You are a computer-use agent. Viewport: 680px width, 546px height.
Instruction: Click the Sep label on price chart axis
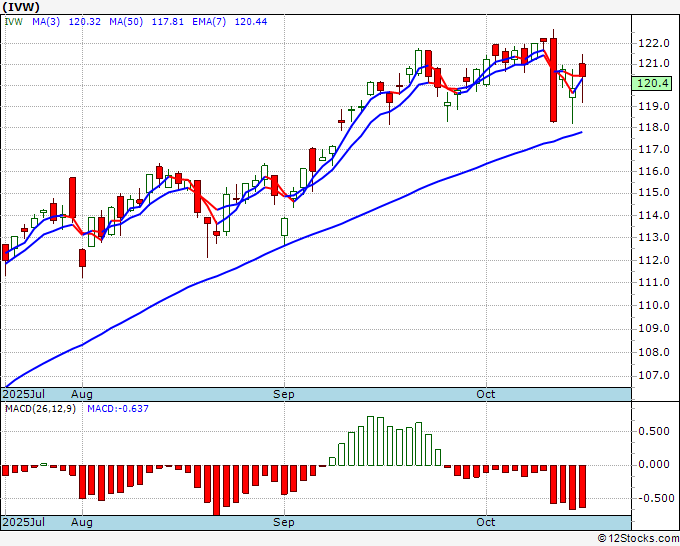[284, 394]
